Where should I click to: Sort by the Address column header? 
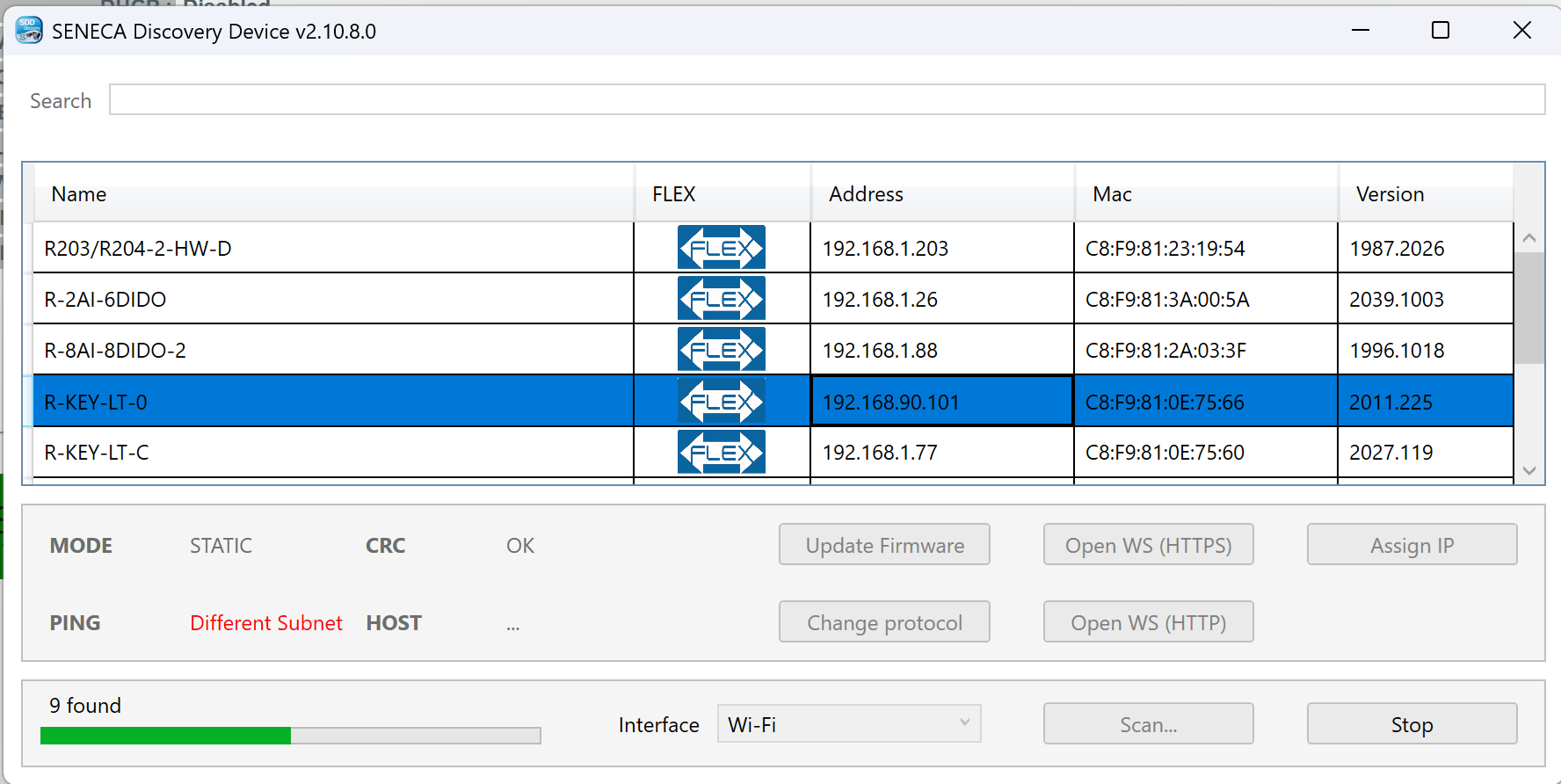coord(942,193)
